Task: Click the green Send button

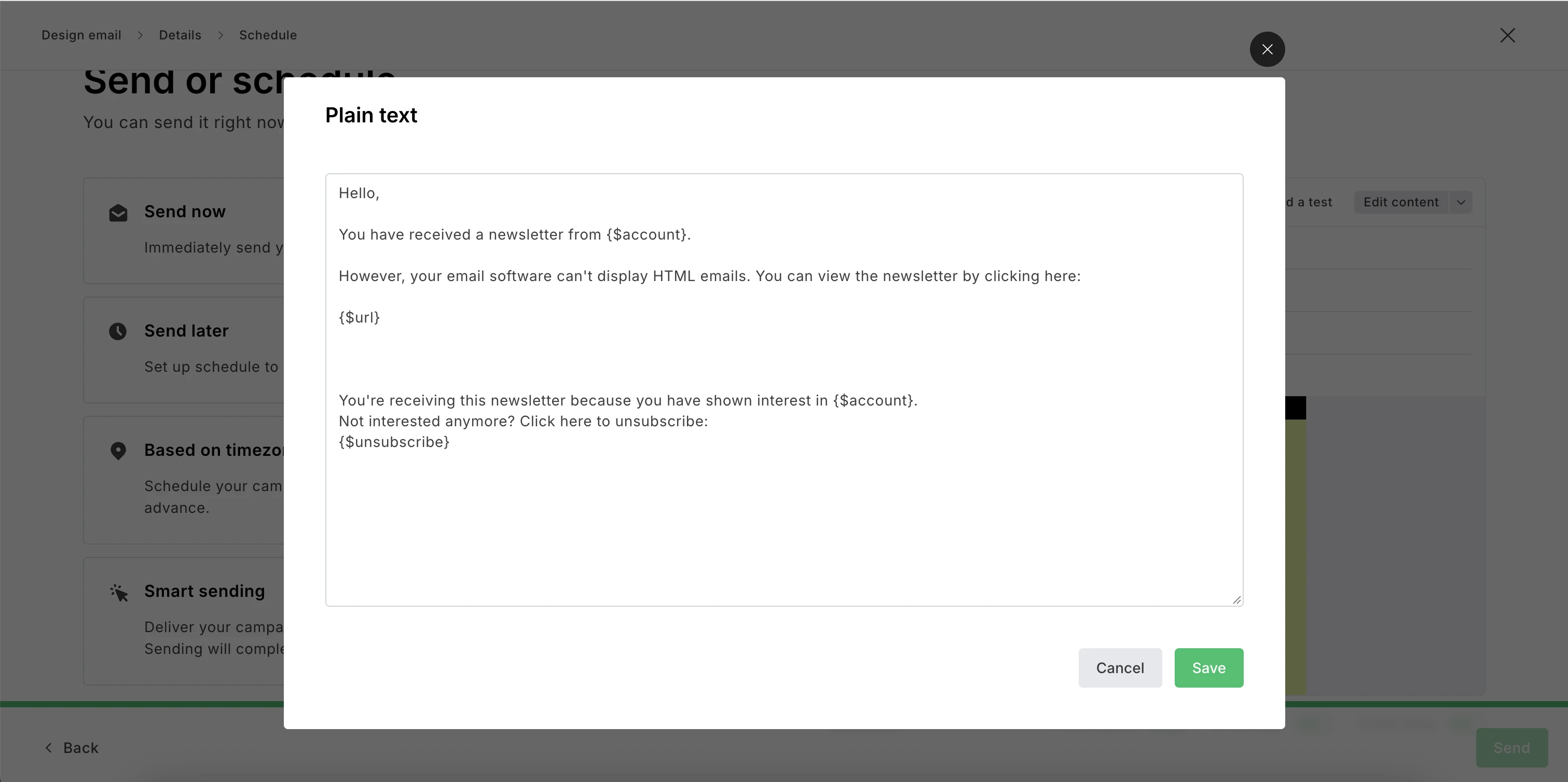Action: (1511, 747)
